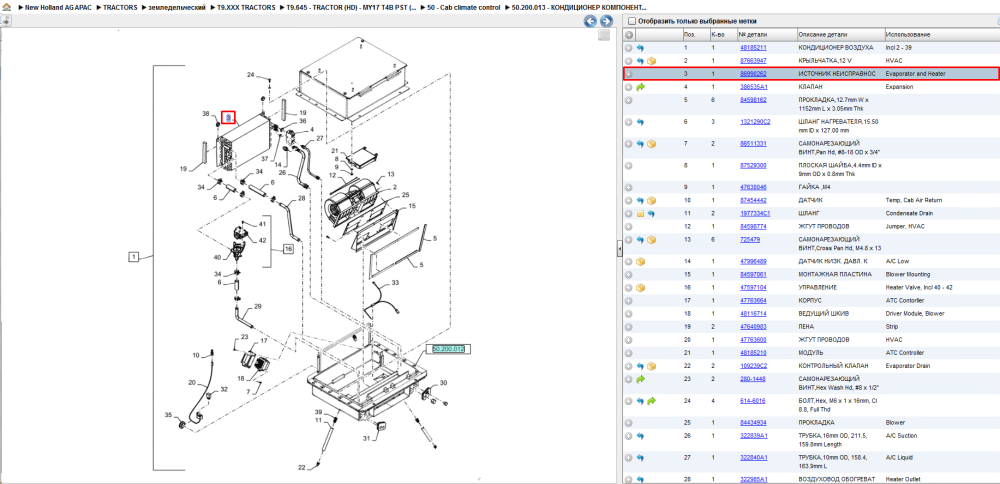Screen dimensions: 1000x484
Task: Open part number link 1321290C2
Action: (755, 122)
